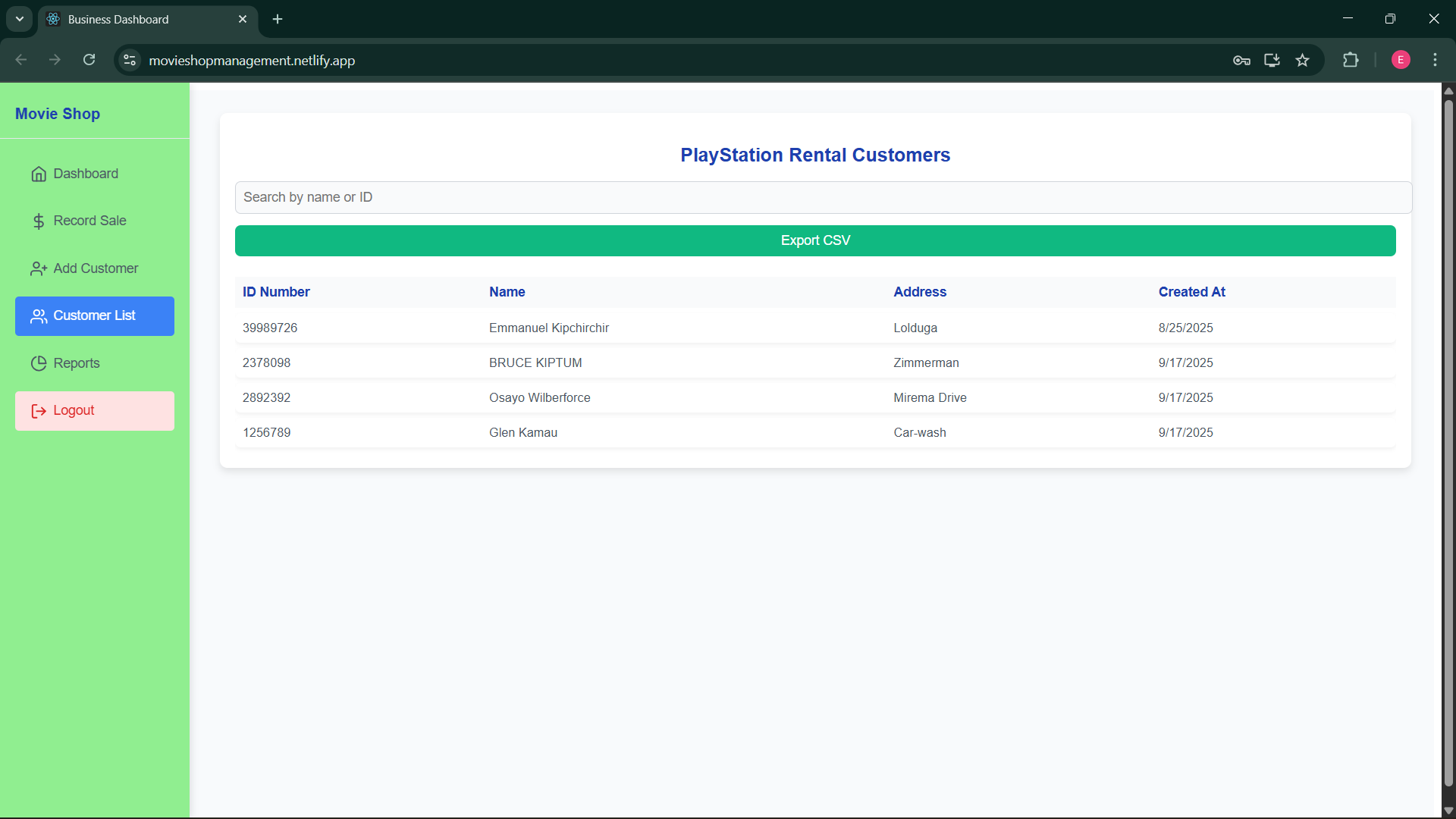Select the Customer List menu item
1456x819 pixels.
pyautogui.click(x=95, y=316)
